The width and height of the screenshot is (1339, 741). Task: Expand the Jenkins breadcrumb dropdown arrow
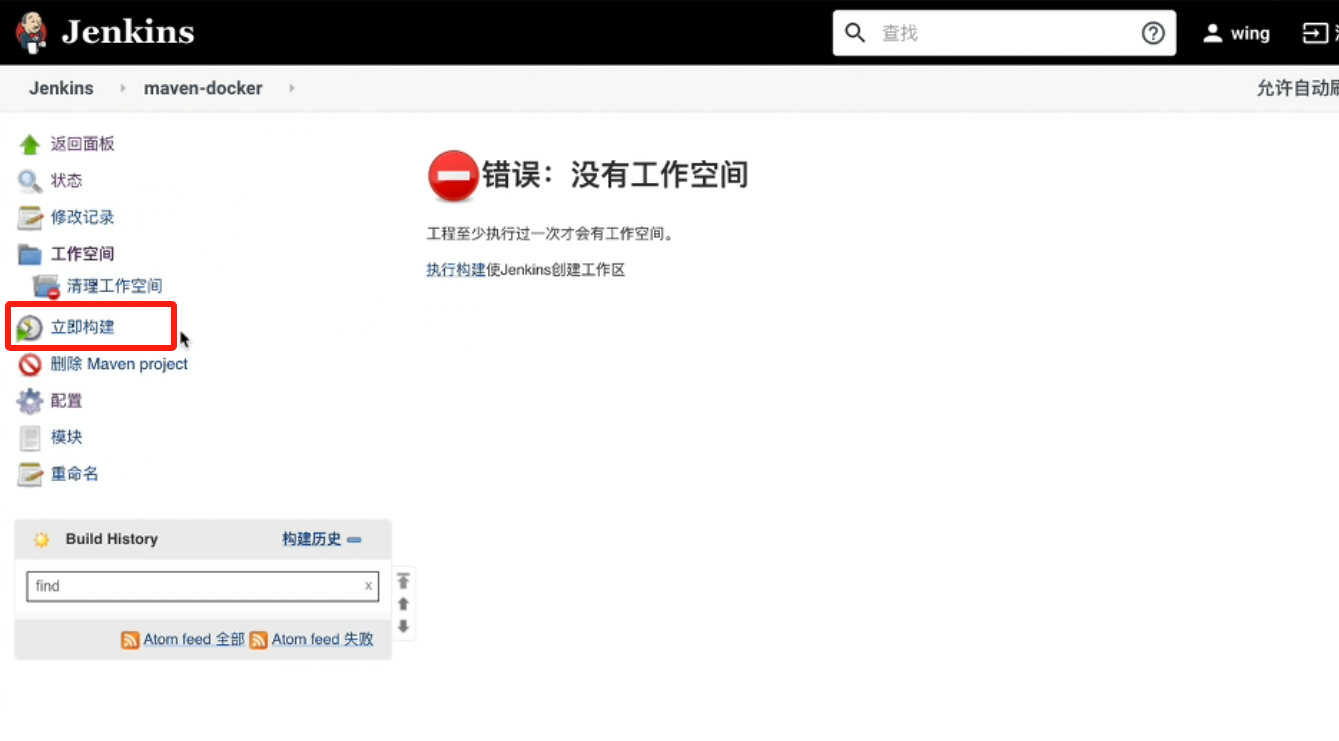coord(122,88)
